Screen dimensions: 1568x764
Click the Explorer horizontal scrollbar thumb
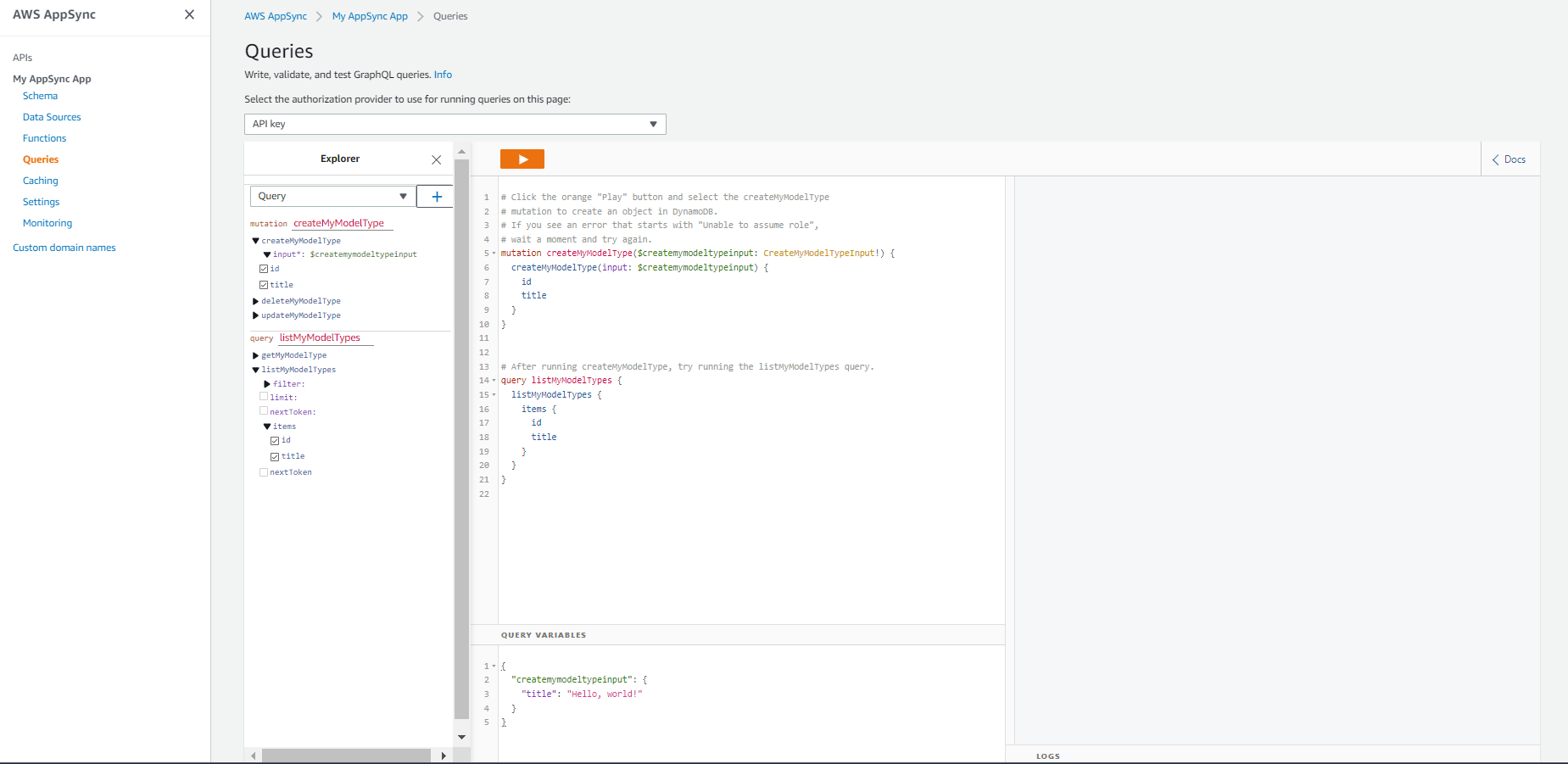(346, 756)
